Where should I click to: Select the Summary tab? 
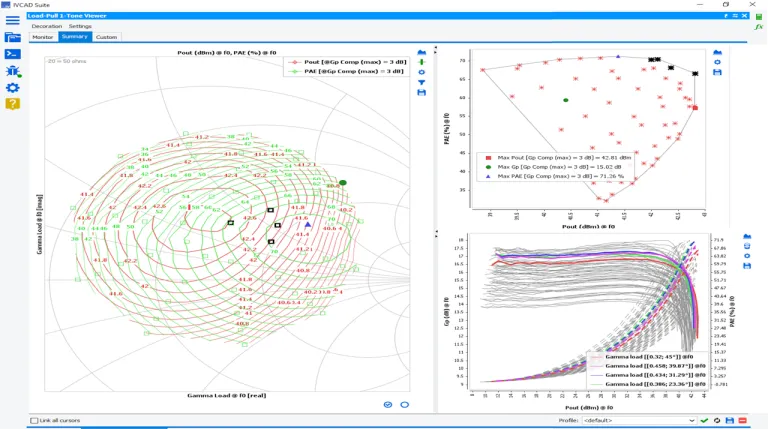click(74, 37)
